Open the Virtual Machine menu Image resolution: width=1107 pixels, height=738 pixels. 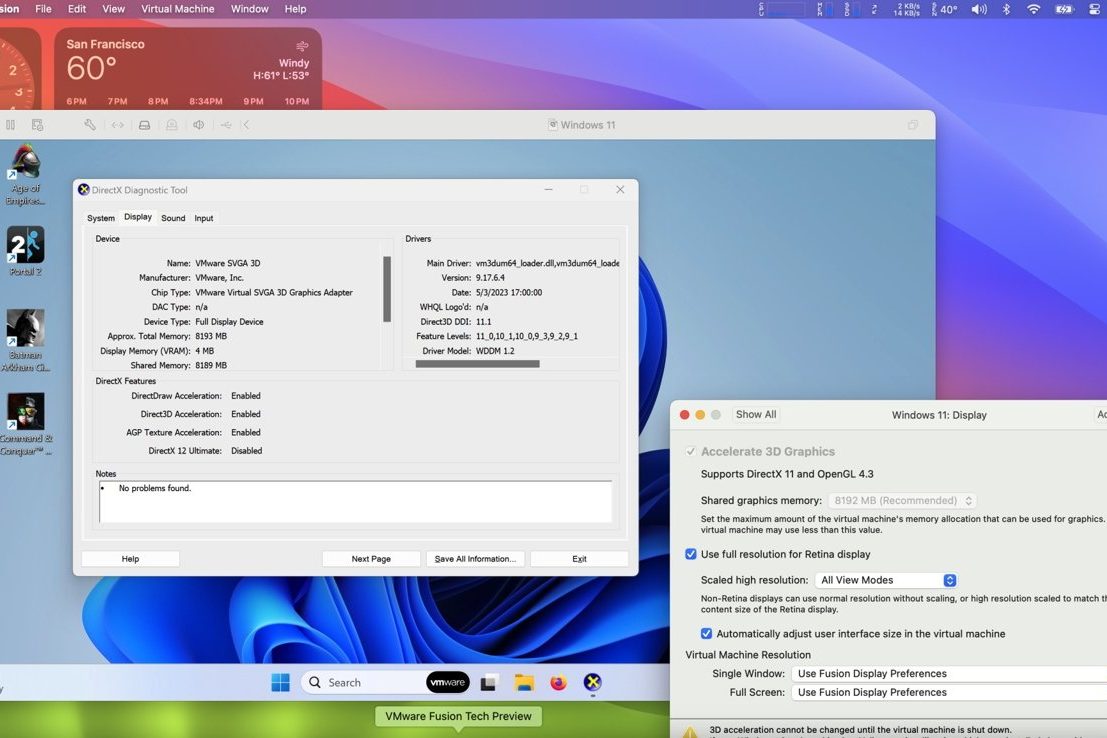[177, 8]
